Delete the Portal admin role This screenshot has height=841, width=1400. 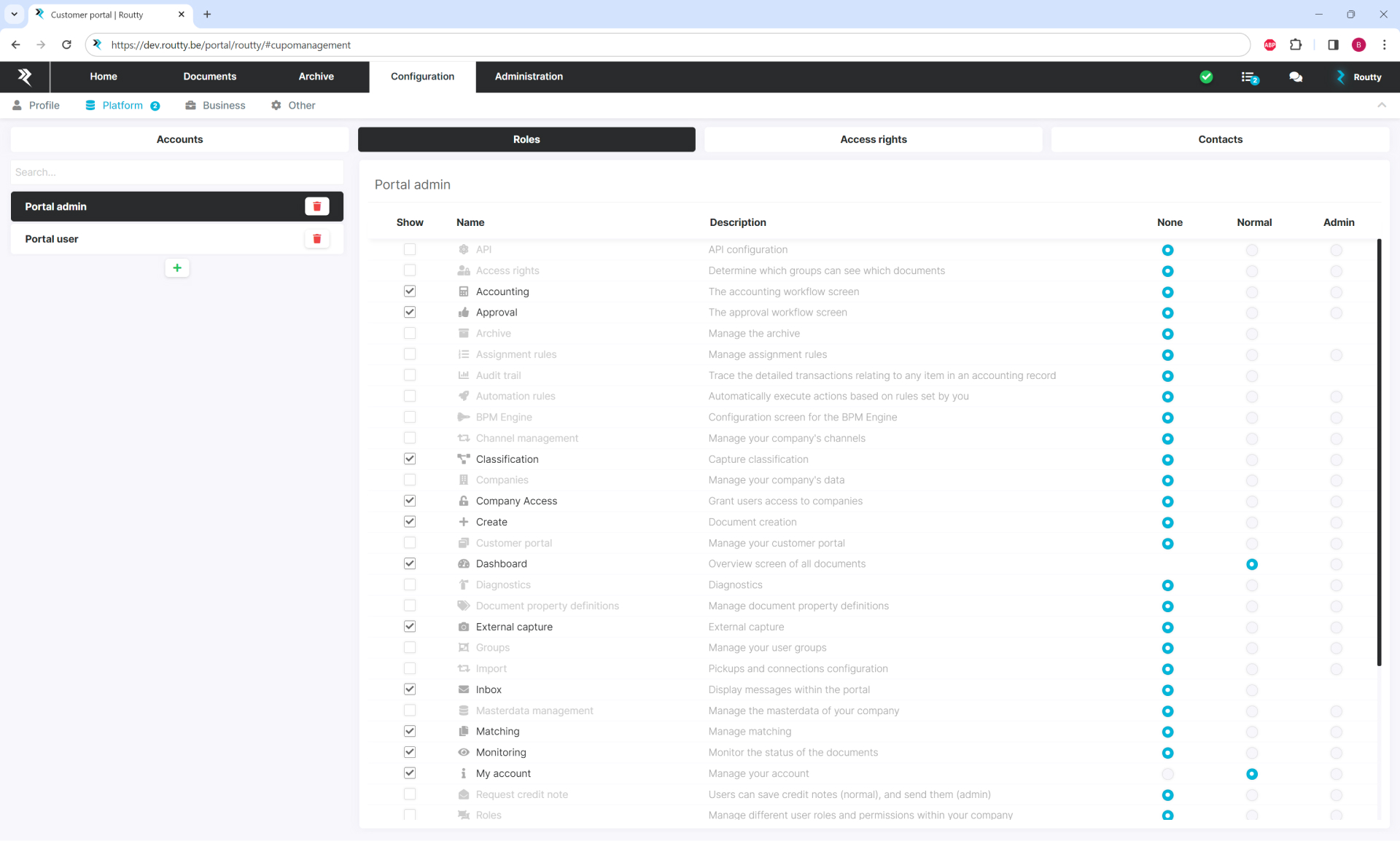pos(316,206)
